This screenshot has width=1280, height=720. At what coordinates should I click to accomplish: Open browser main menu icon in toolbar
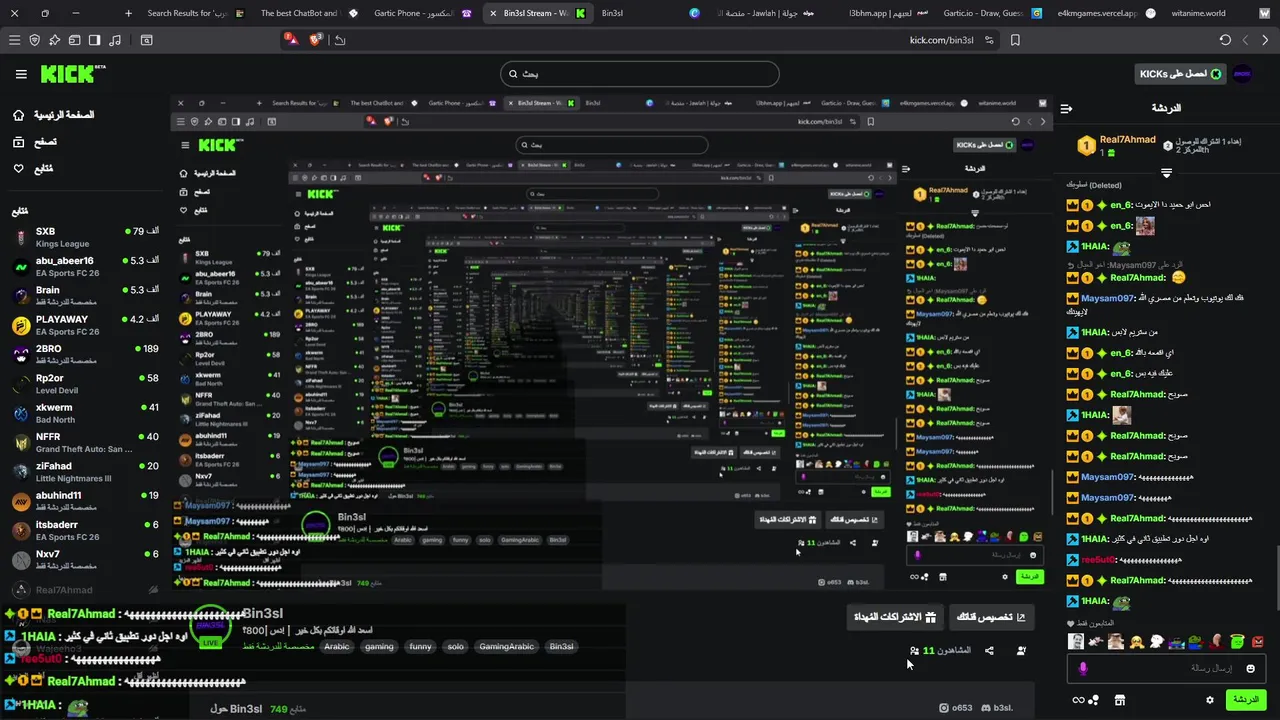click(14, 40)
